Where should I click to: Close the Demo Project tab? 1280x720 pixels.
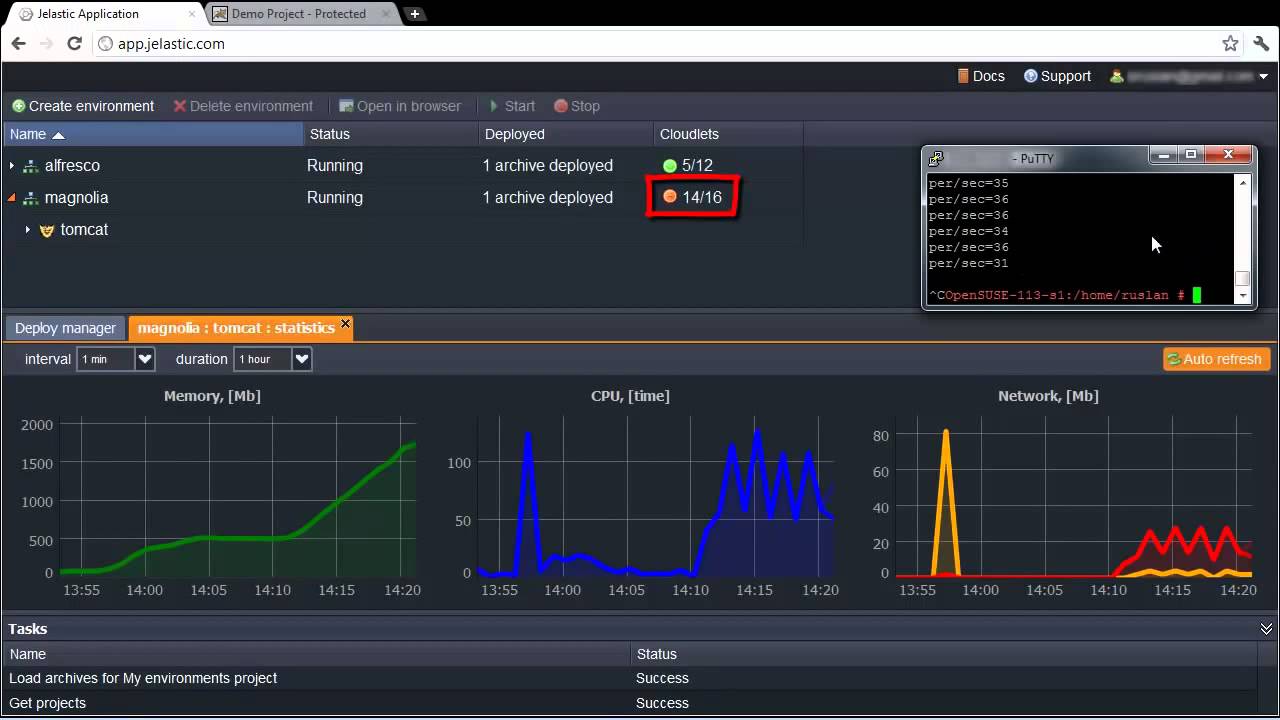385,14
